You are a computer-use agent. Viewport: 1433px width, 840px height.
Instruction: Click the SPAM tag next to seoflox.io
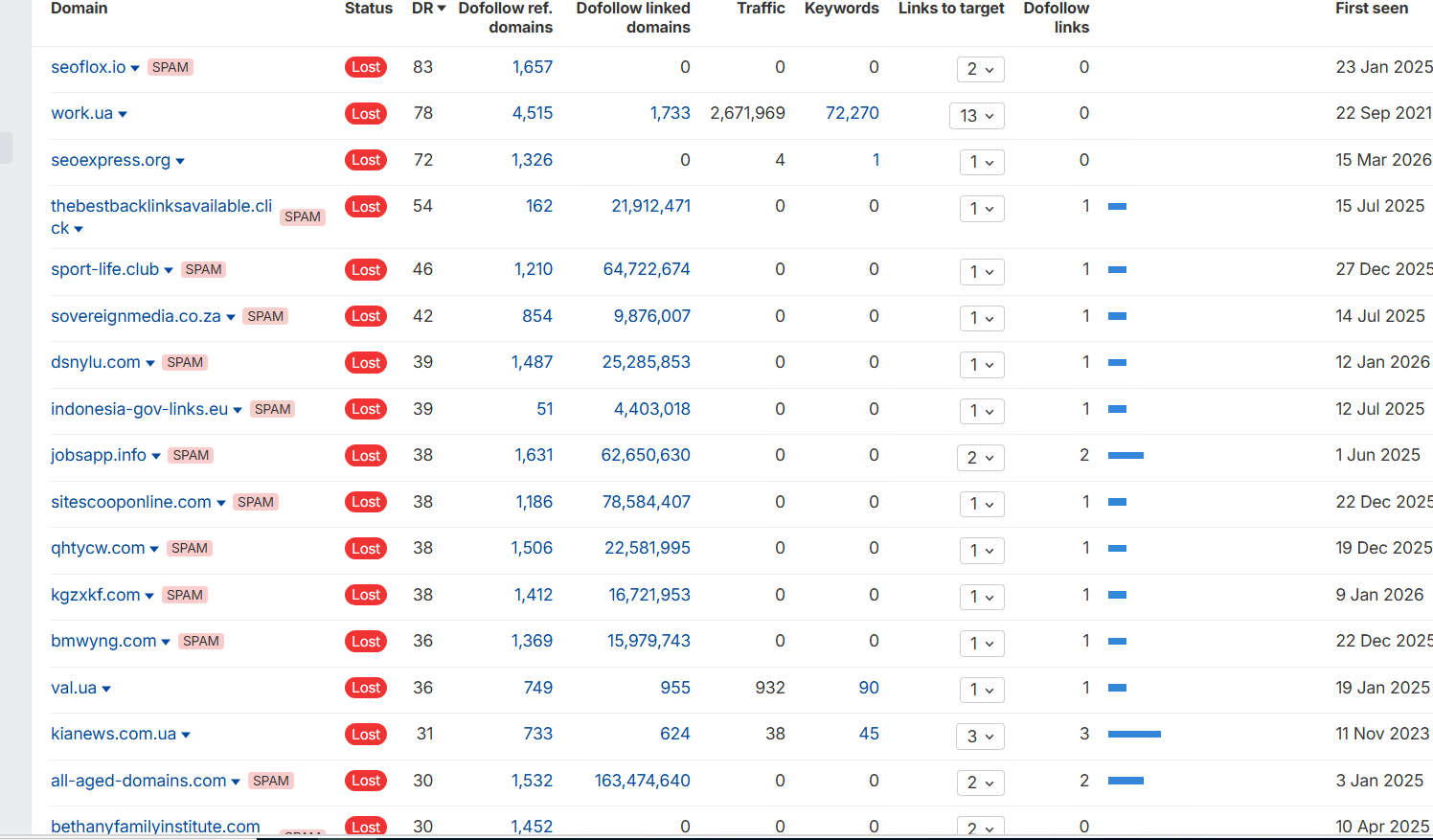171,67
